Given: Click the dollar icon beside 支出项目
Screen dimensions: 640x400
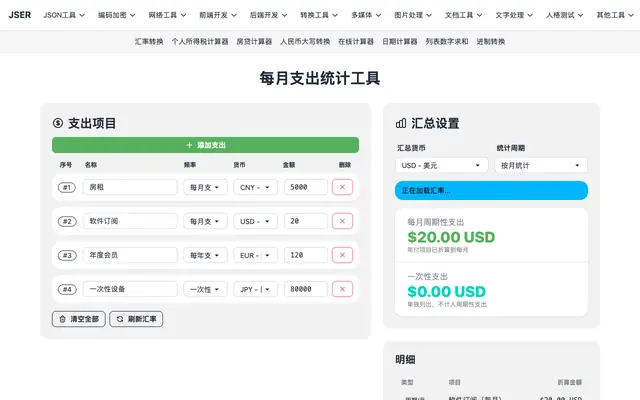Looking at the screenshot, I should pyautogui.click(x=58, y=123).
